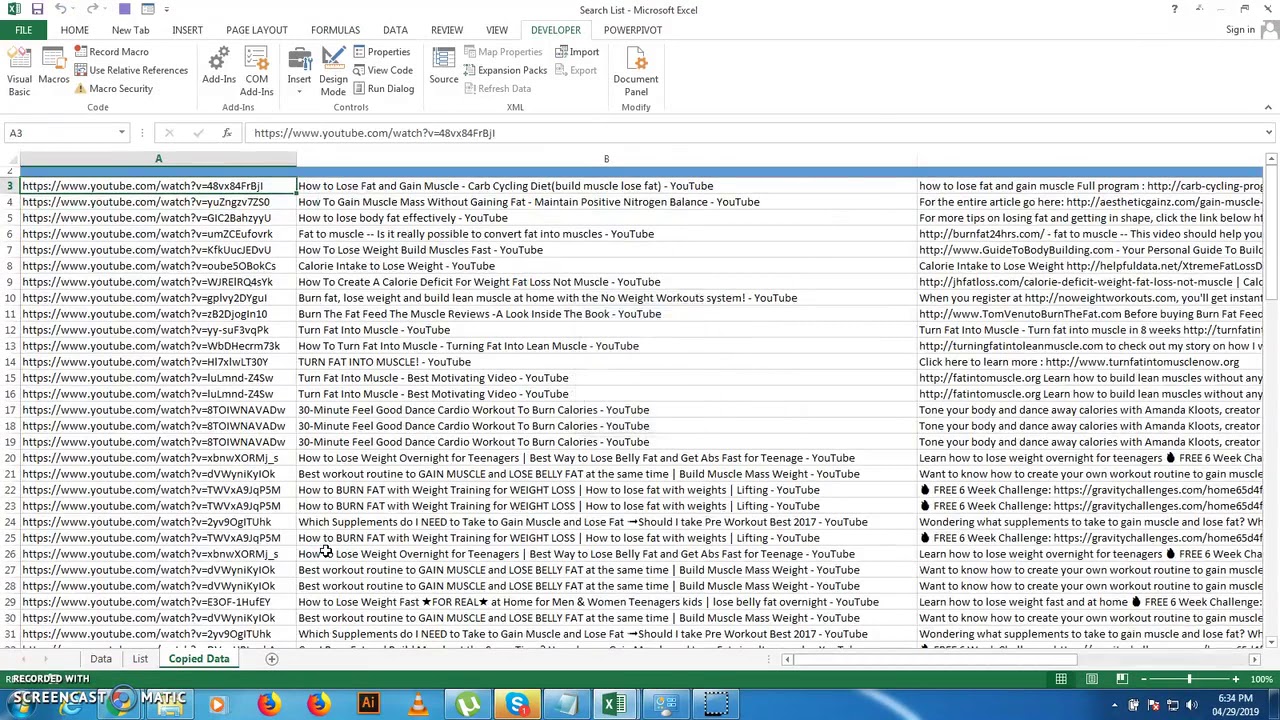1280x720 pixels.
Task: Open Customize Quick Access Toolbar dropdown
Action: [x=167, y=9]
